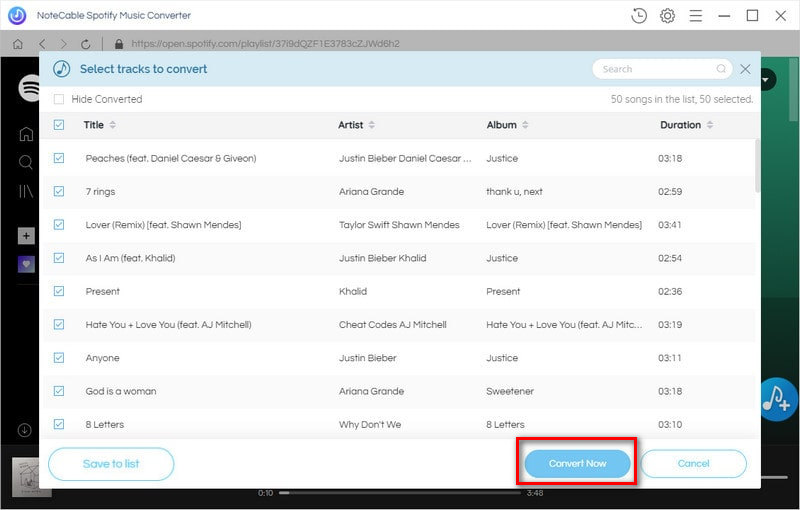The width and height of the screenshot is (800, 510).
Task: Open the hamburger menu in title bar
Action: coord(695,16)
